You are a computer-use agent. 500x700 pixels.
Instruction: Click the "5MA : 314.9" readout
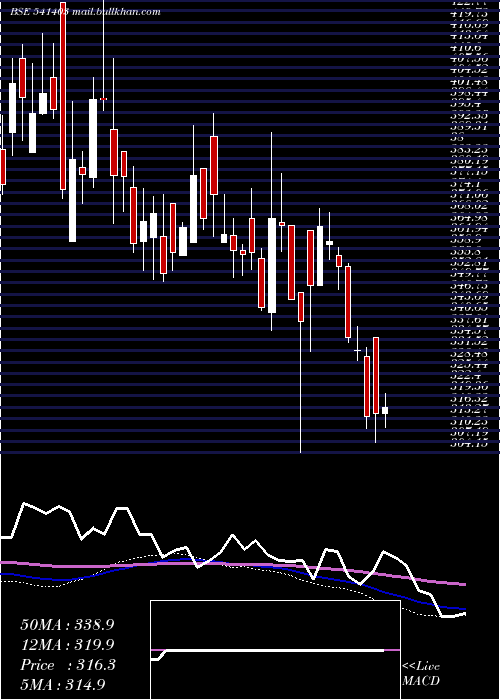tap(63, 684)
